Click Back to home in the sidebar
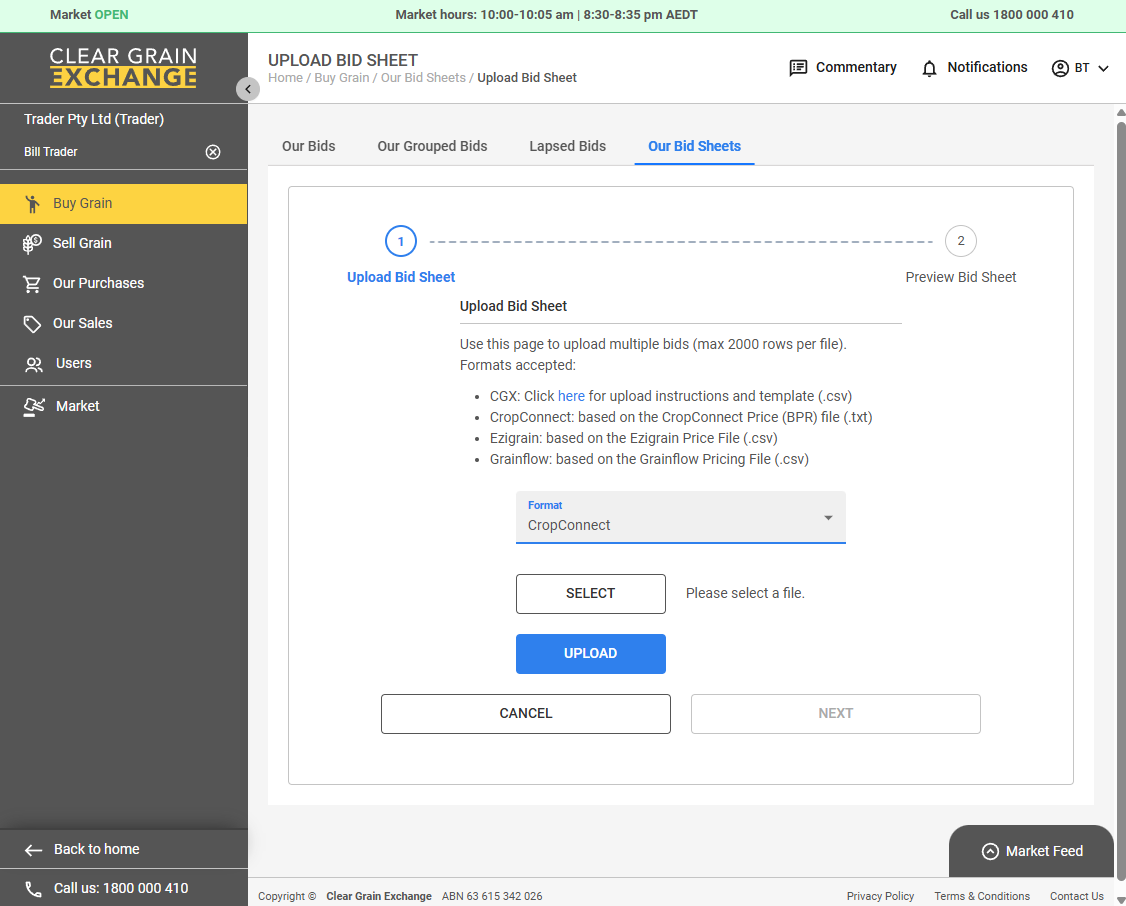 [124, 849]
